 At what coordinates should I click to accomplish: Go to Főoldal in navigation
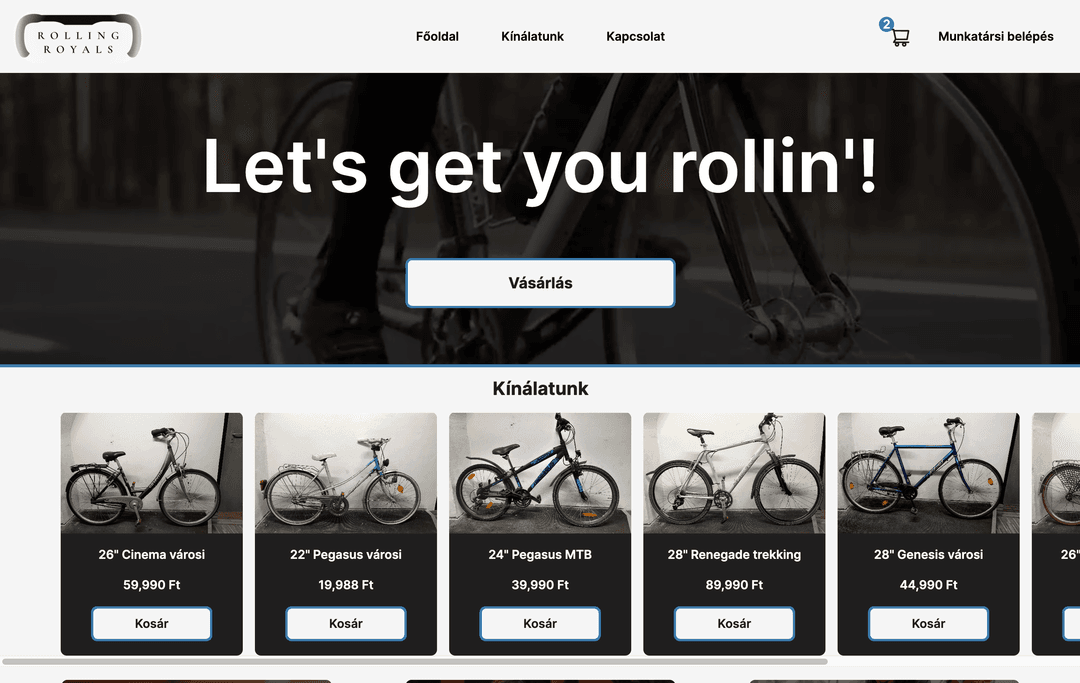pyautogui.click(x=437, y=36)
